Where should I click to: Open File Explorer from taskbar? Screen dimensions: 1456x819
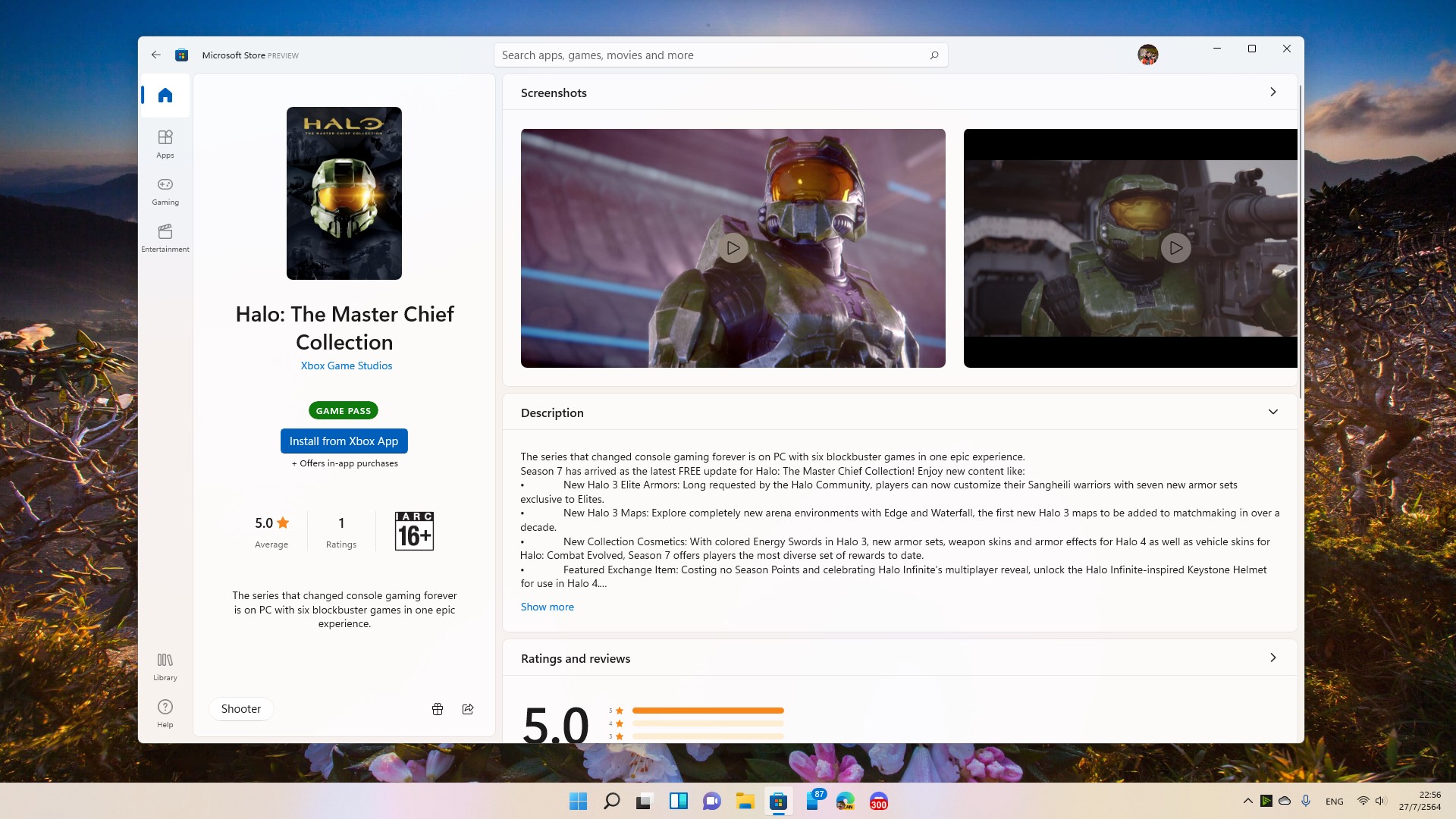(x=745, y=802)
